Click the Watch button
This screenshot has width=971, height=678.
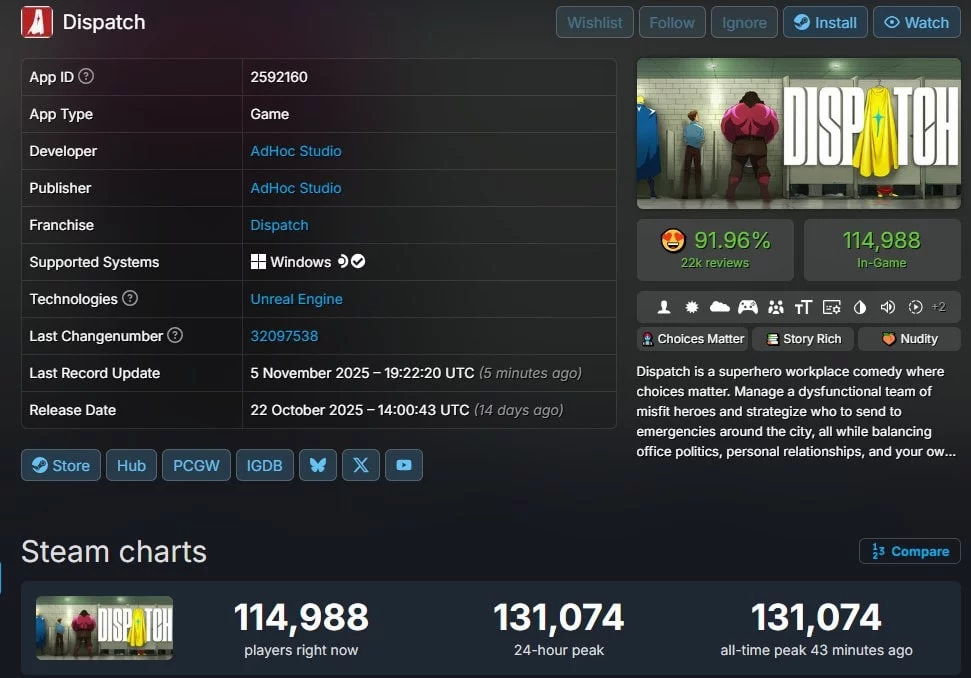pos(917,22)
